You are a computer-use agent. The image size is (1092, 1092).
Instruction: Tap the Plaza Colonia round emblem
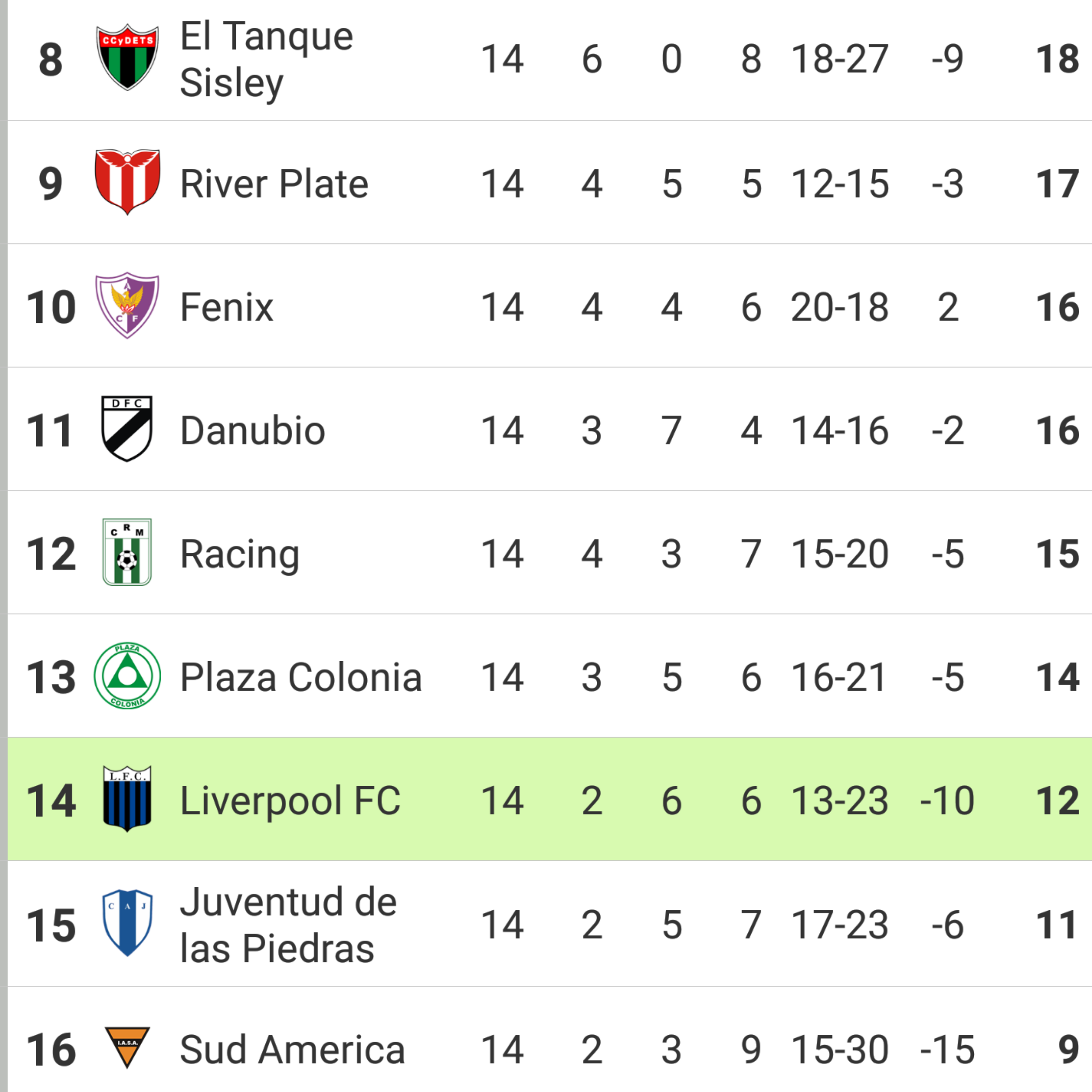[127, 676]
